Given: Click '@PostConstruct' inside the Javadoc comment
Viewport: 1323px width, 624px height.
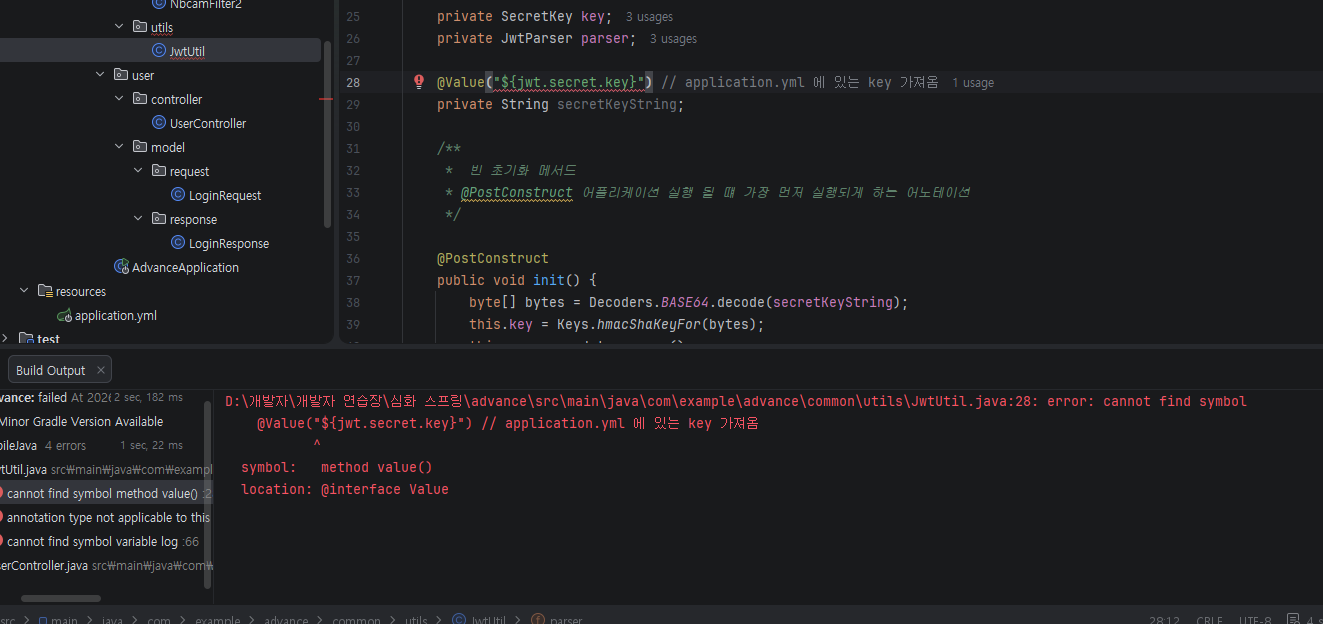Looking at the screenshot, I should [517, 192].
